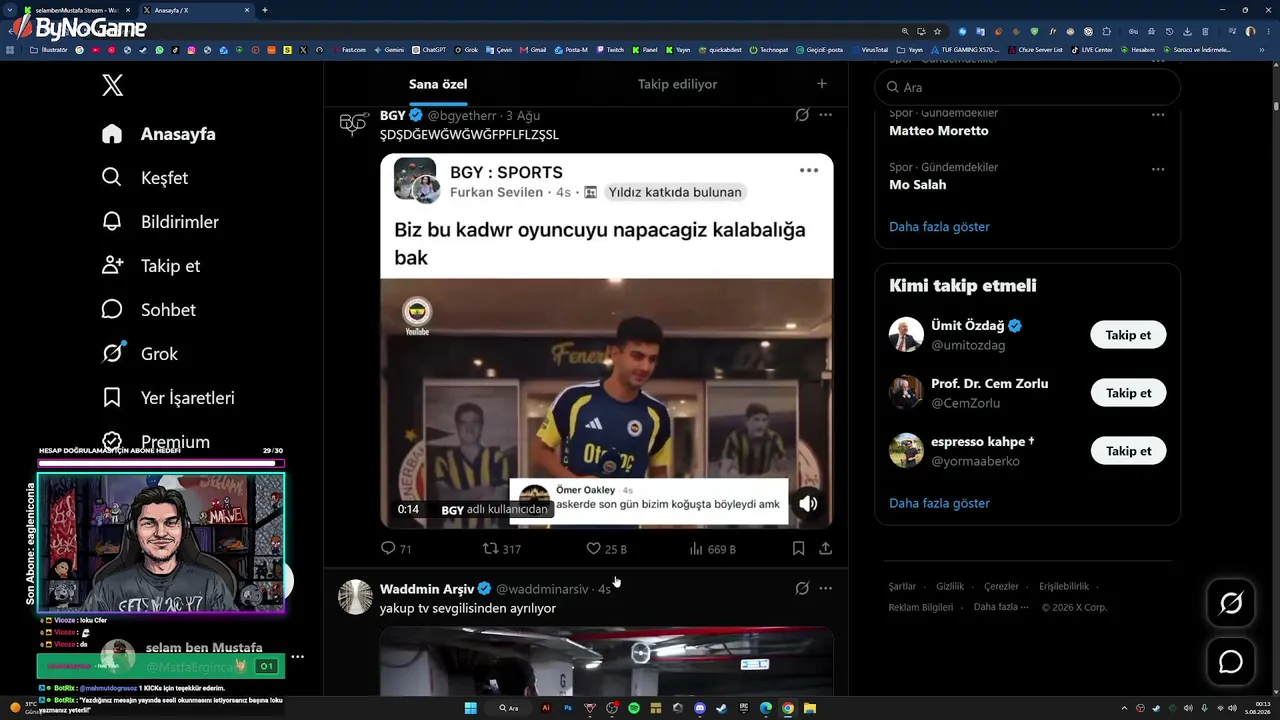Switch to the Takip ediliyor tab
1280x720 pixels.
coord(678,84)
